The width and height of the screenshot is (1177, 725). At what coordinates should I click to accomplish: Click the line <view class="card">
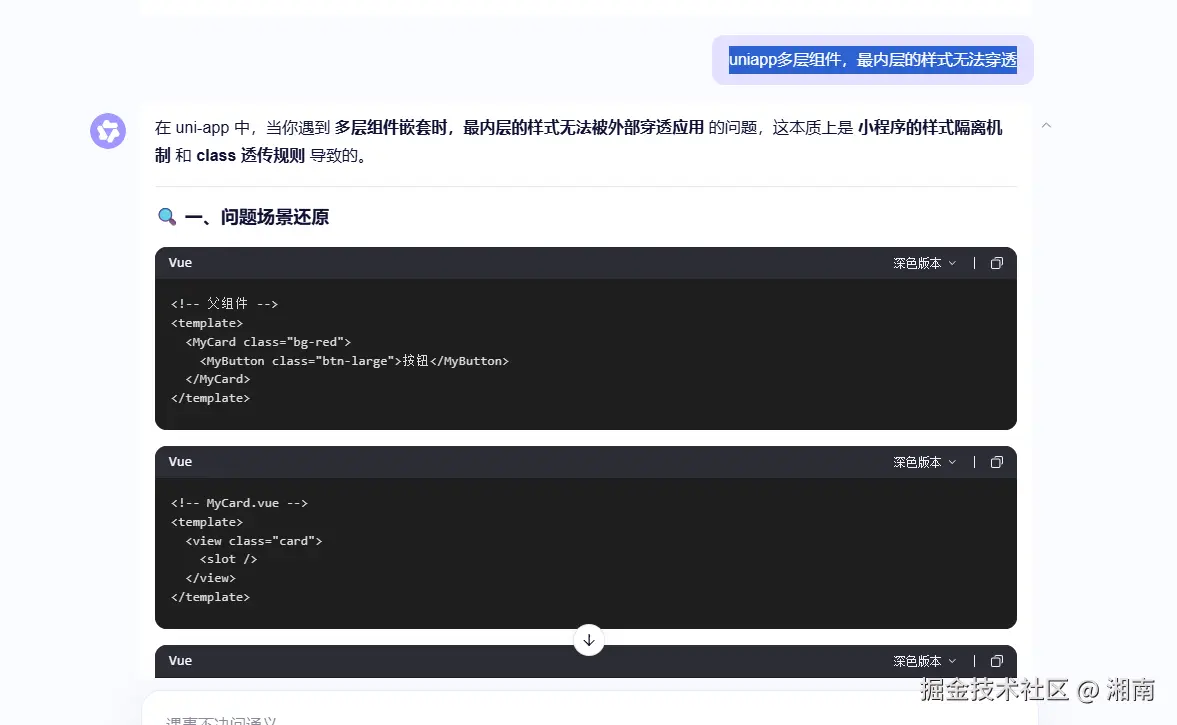[254, 541]
